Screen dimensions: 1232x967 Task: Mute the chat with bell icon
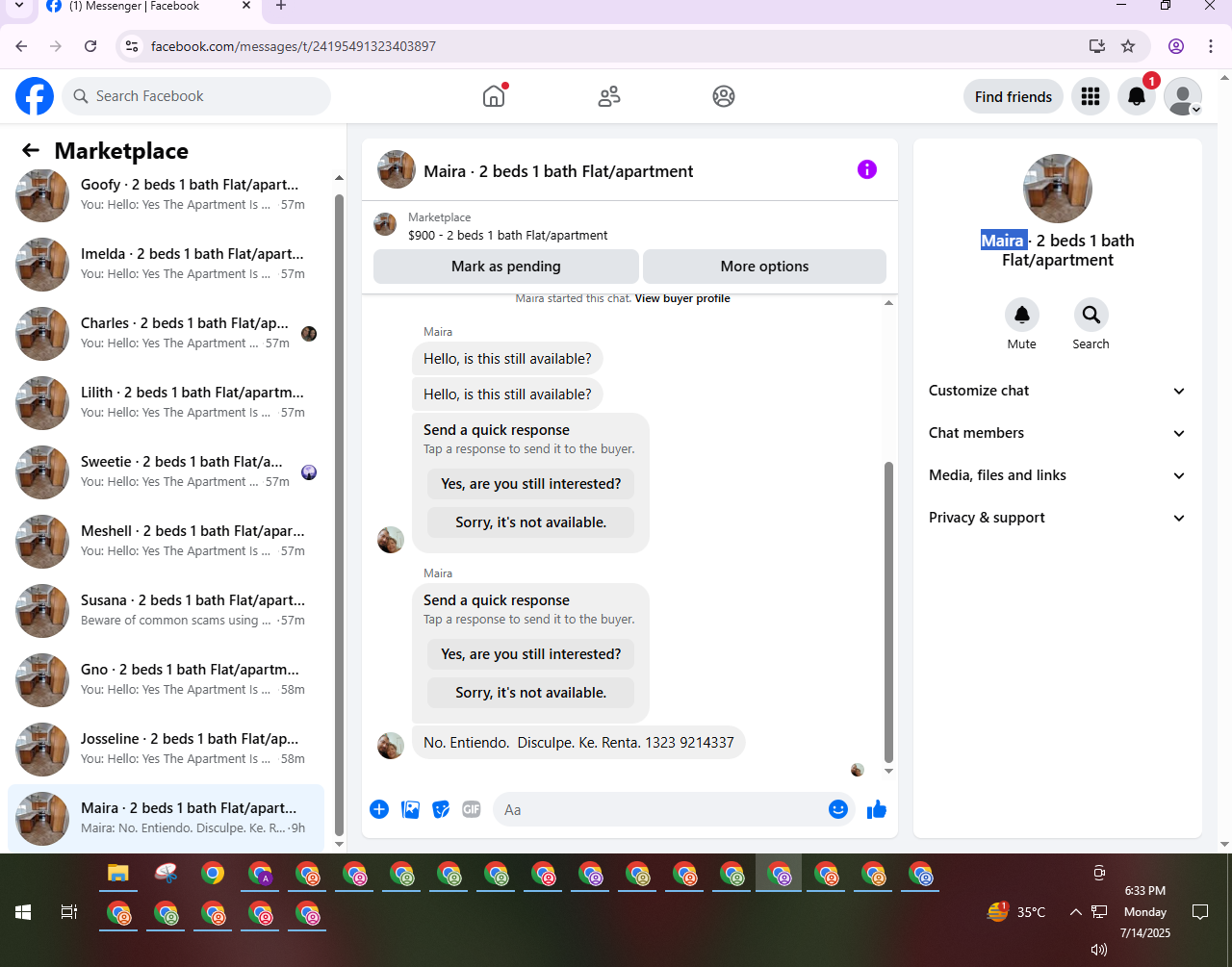click(x=1022, y=315)
